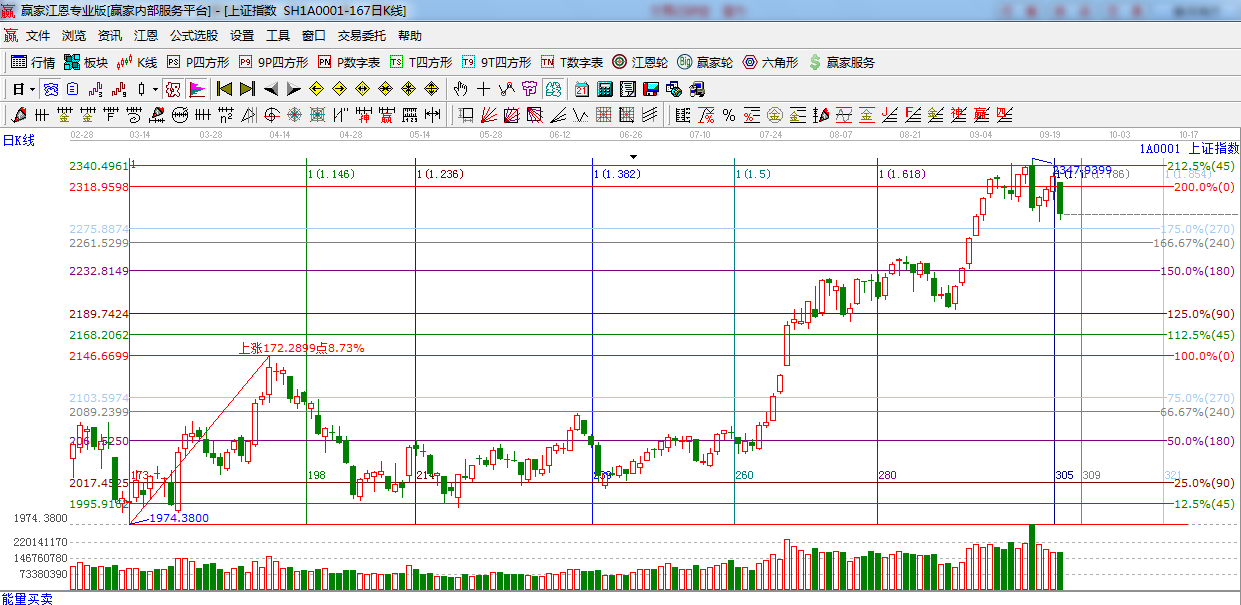Click the crosshair cursor tool

(x=484, y=89)
